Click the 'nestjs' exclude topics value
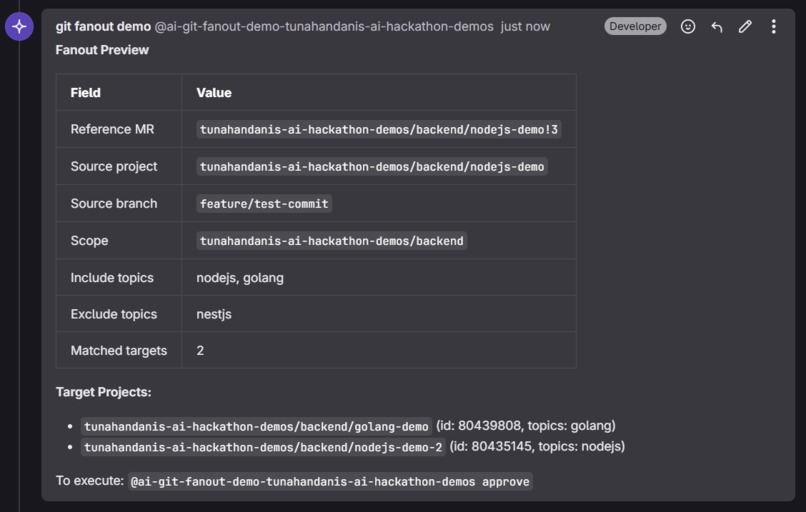Viewport: 806px width, 512px height. (x=214, y=314)
